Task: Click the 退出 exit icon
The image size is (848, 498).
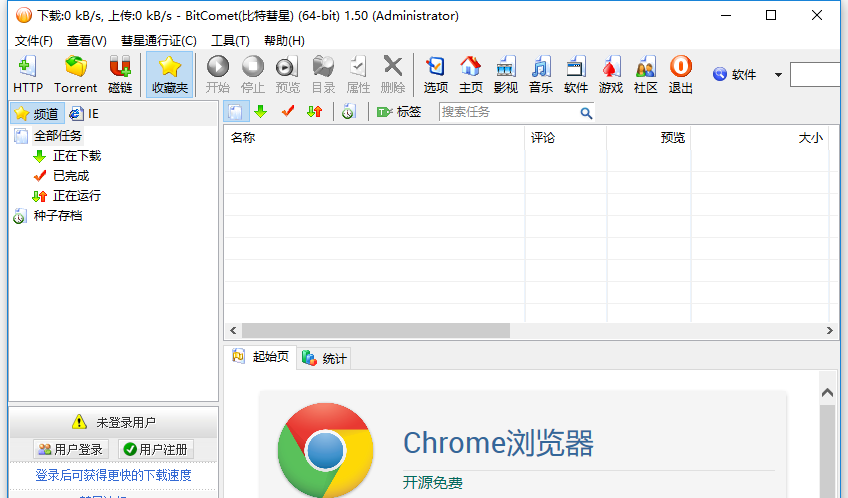Action: pyautogui.click(x=681, y=74)
